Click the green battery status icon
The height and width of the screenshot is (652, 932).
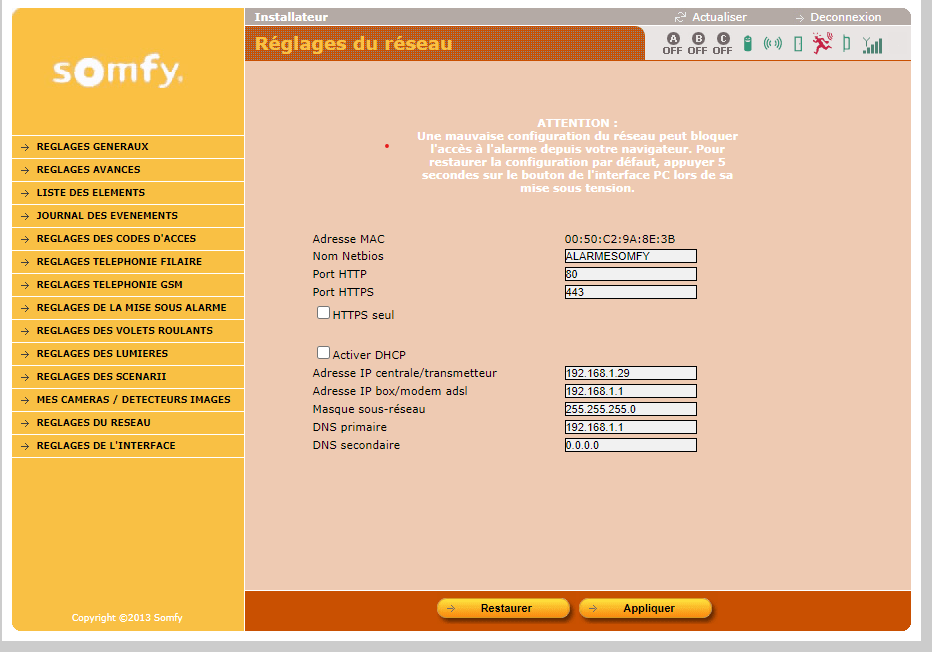pos(748,43)
